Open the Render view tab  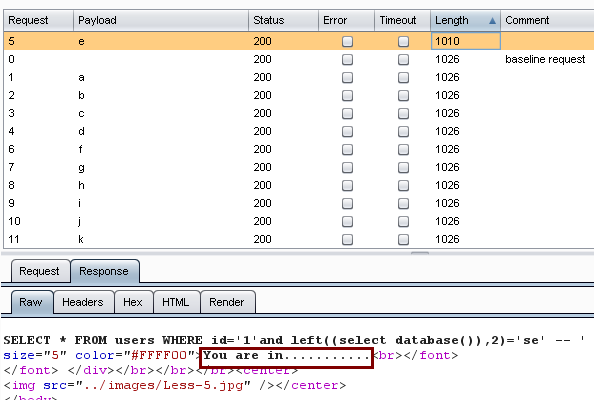(x=227, y=302)
